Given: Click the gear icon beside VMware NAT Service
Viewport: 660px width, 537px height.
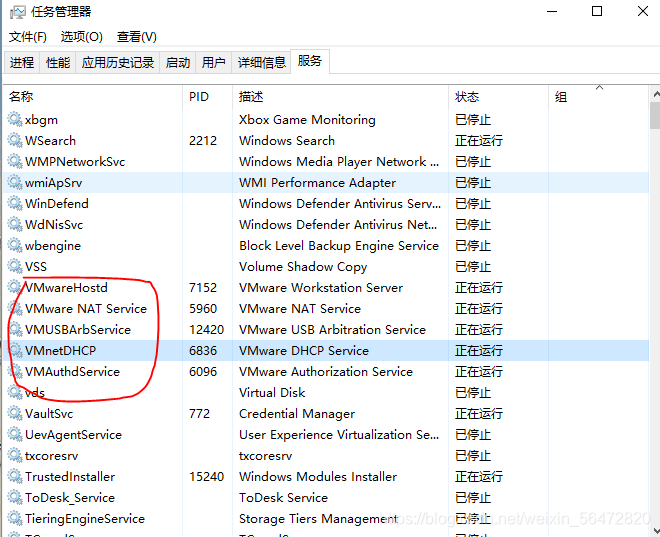Looking at the screenshot, I should tap(15, 308).
